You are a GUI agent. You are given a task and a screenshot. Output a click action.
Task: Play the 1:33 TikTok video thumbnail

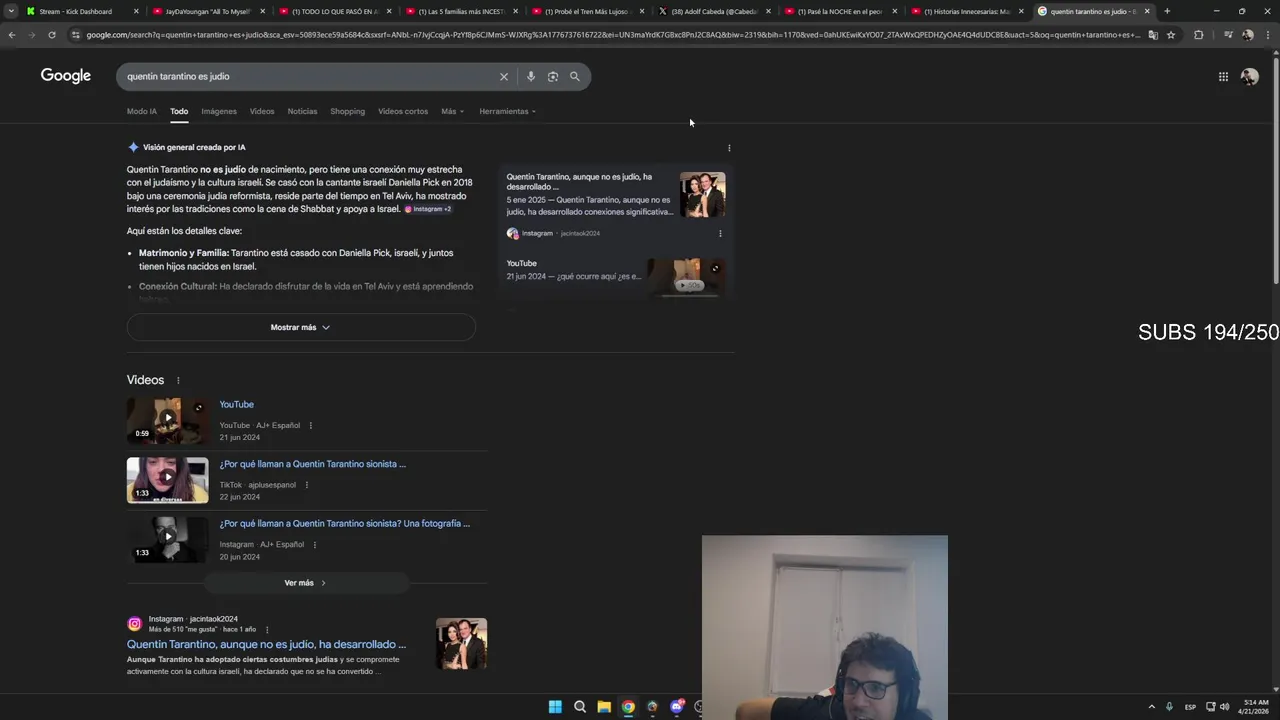168,480
